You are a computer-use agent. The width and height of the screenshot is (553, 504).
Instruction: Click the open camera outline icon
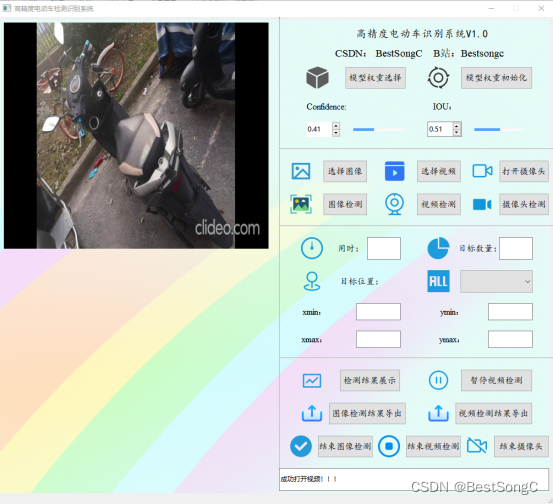pyautogui.click(x=482, y=171)
